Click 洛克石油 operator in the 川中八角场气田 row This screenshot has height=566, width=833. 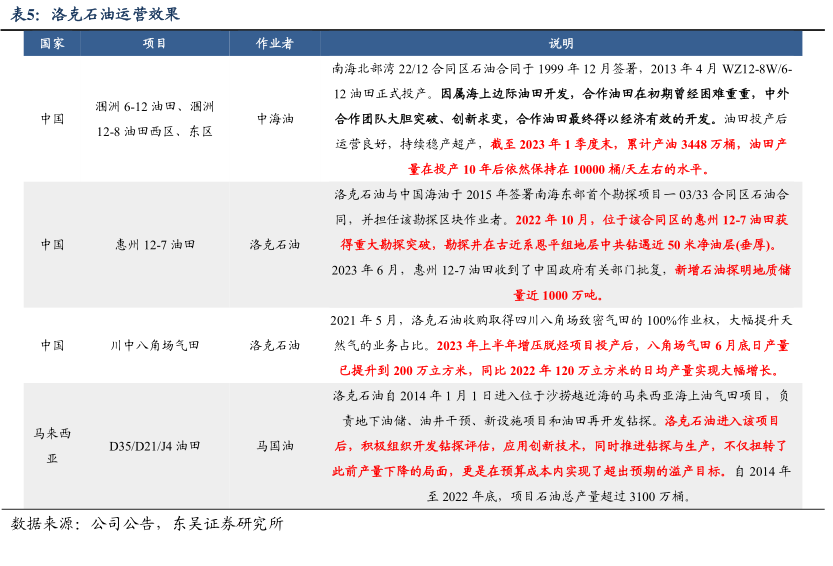click(274, 345)
